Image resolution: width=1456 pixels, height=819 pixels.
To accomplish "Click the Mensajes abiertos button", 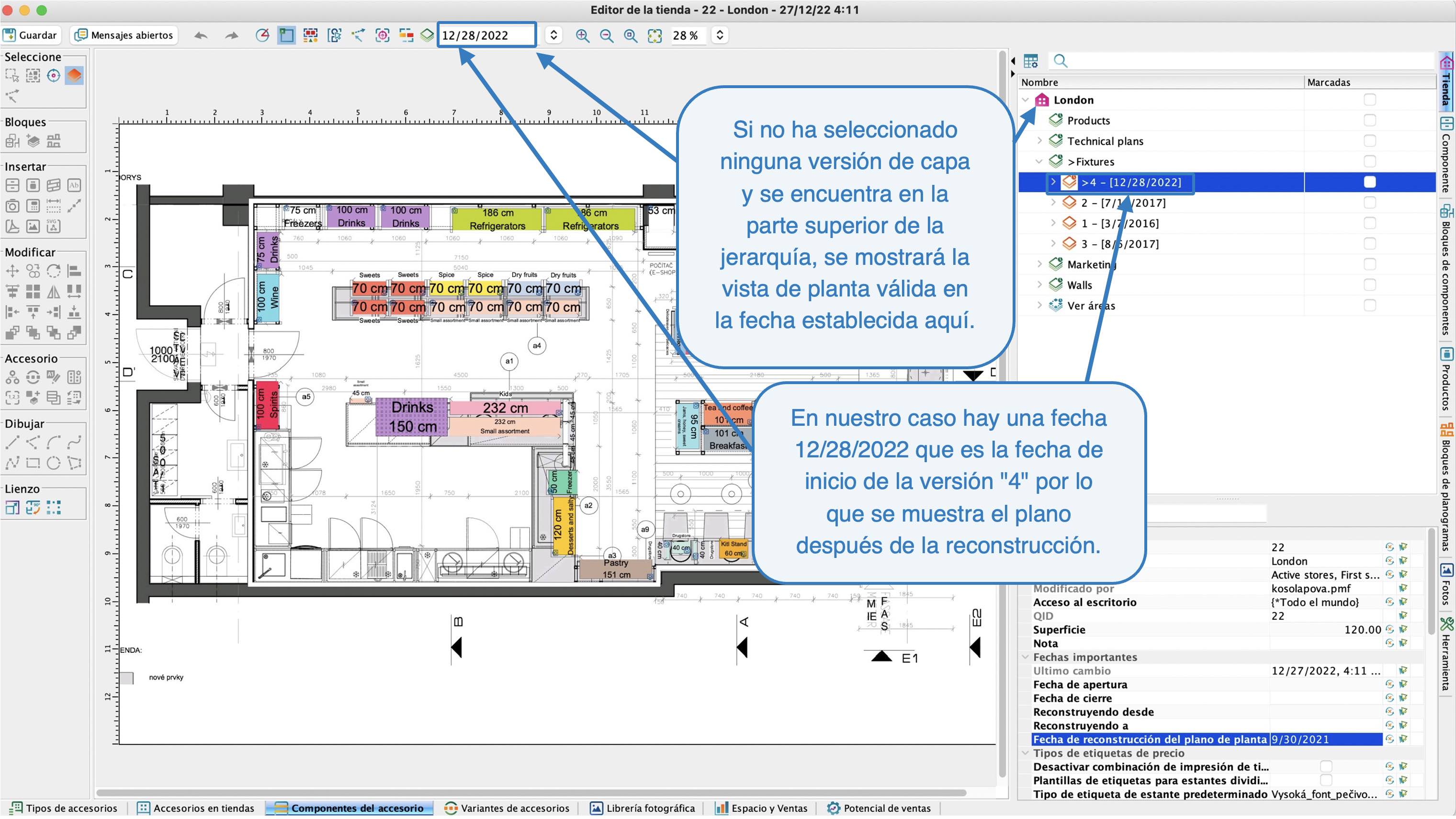I will point(124,35).
